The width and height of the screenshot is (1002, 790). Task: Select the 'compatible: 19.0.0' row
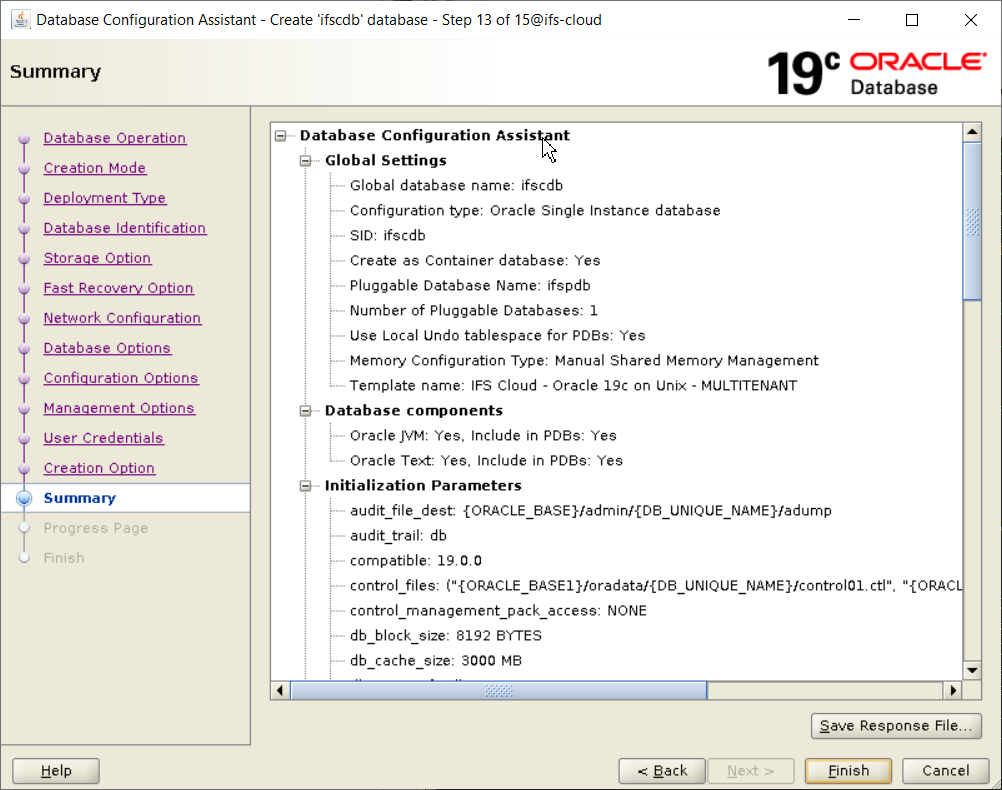pyautogui.click(x=416, y=561)
